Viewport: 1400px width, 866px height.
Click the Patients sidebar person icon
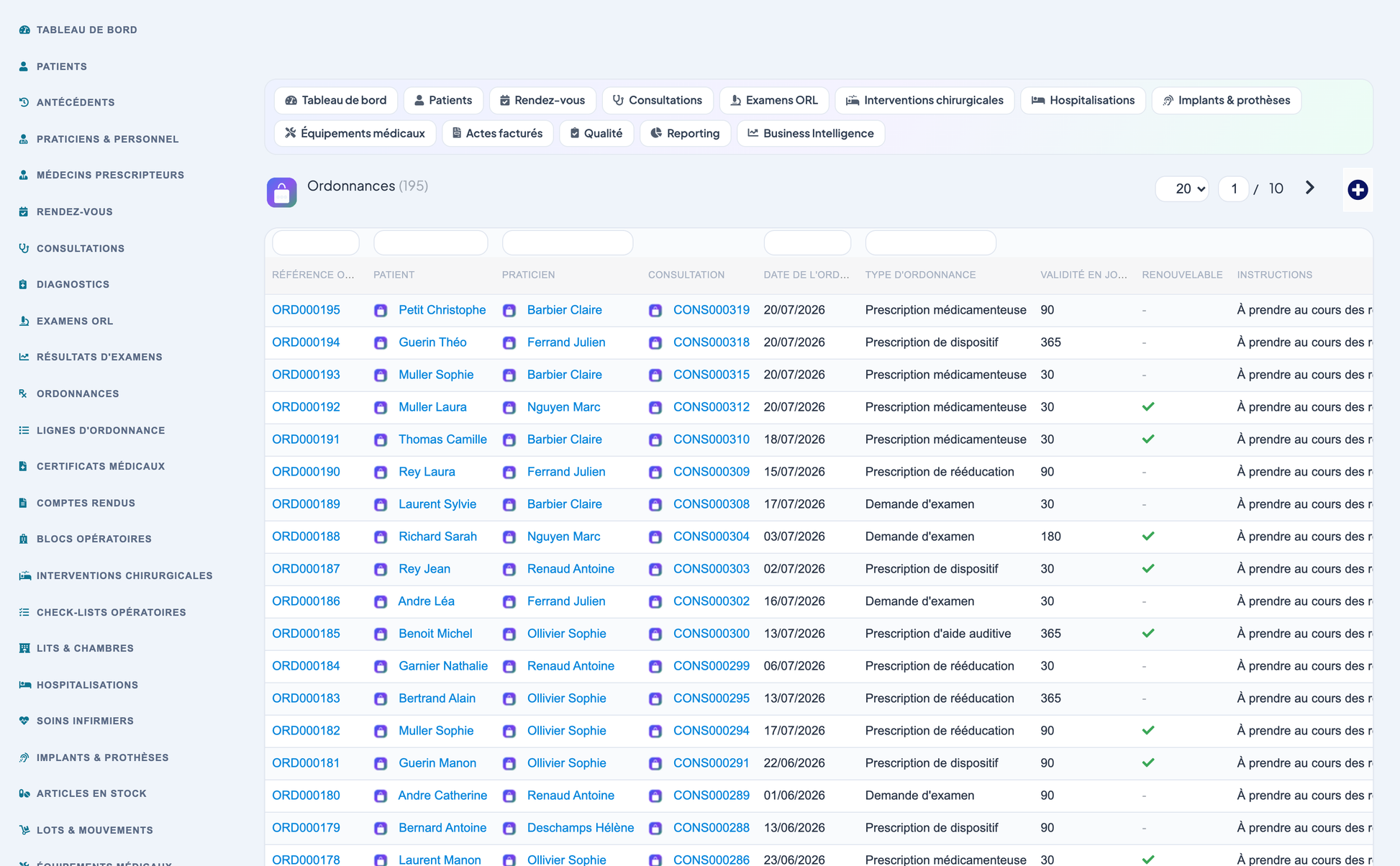click(24, 66)
